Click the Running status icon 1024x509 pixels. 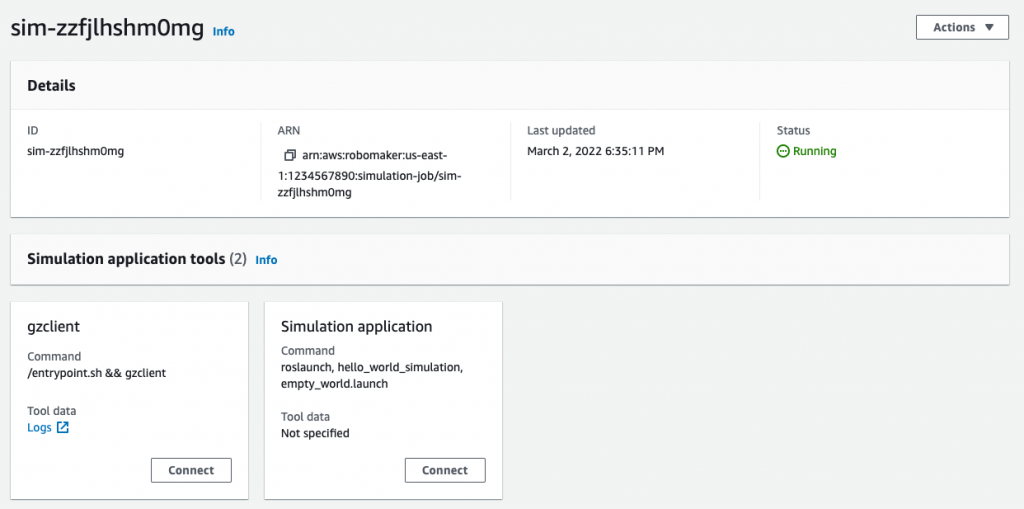pos(783,151)
